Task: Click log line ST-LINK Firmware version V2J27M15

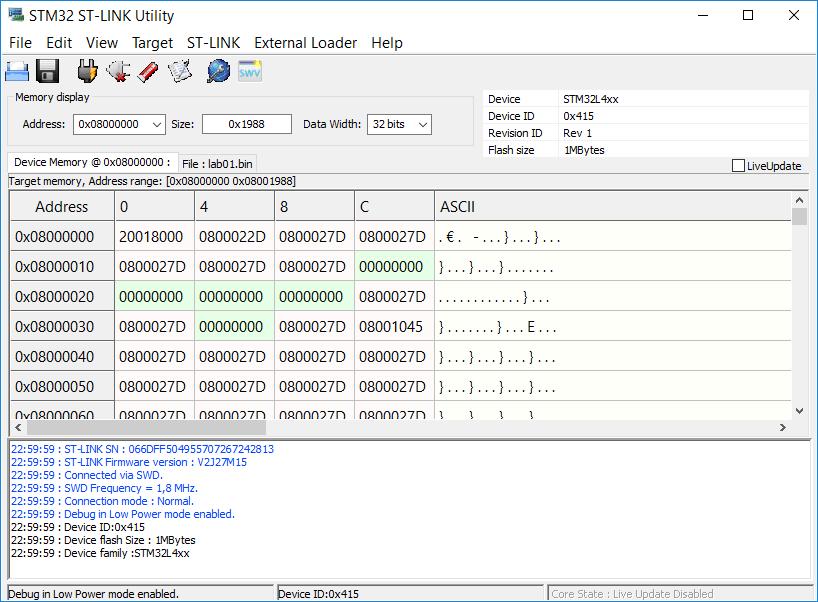Action: (129, 462)
